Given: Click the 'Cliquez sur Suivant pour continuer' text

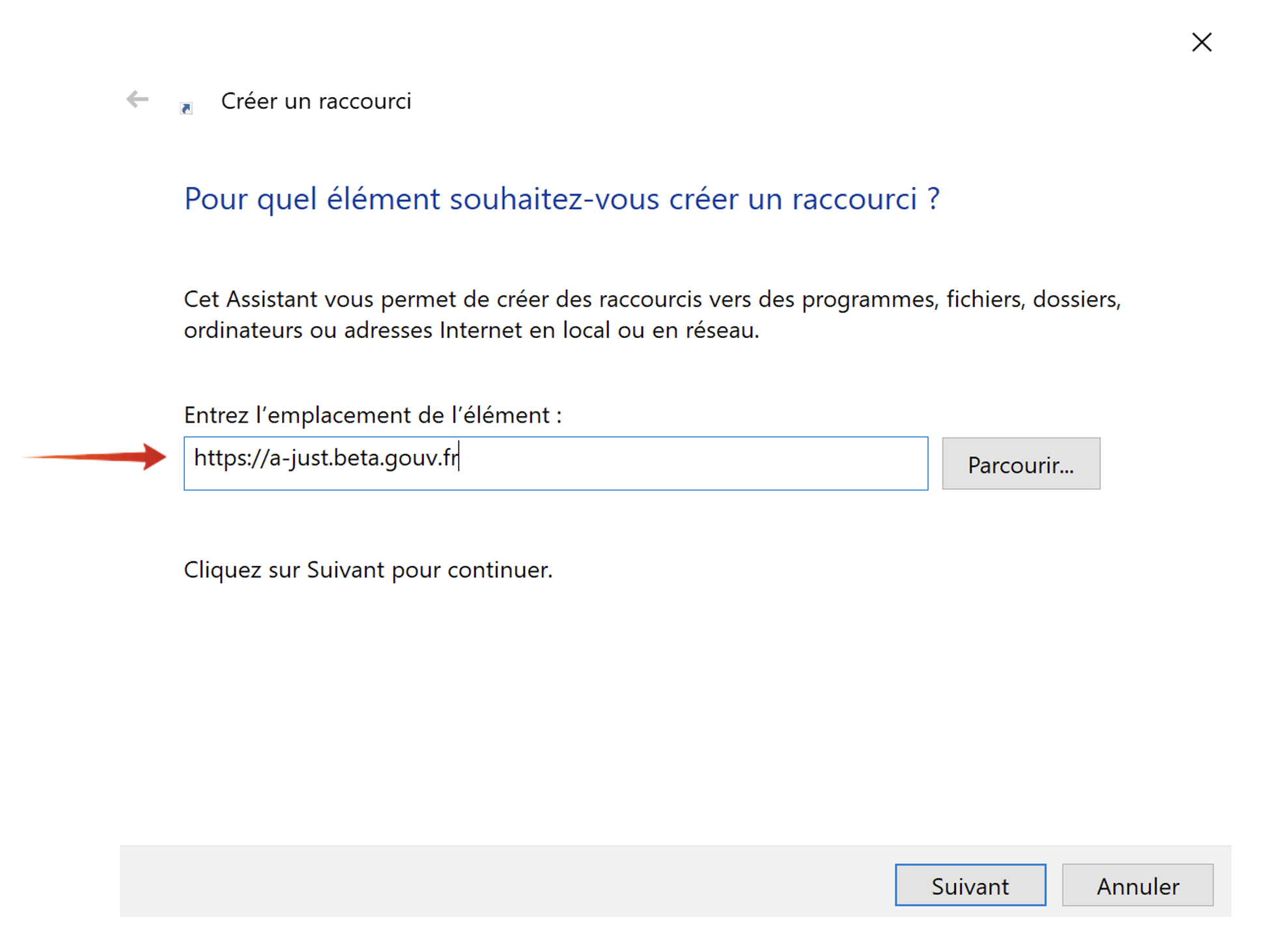Looking at the screenshot, I should click(x=368, y=570).
